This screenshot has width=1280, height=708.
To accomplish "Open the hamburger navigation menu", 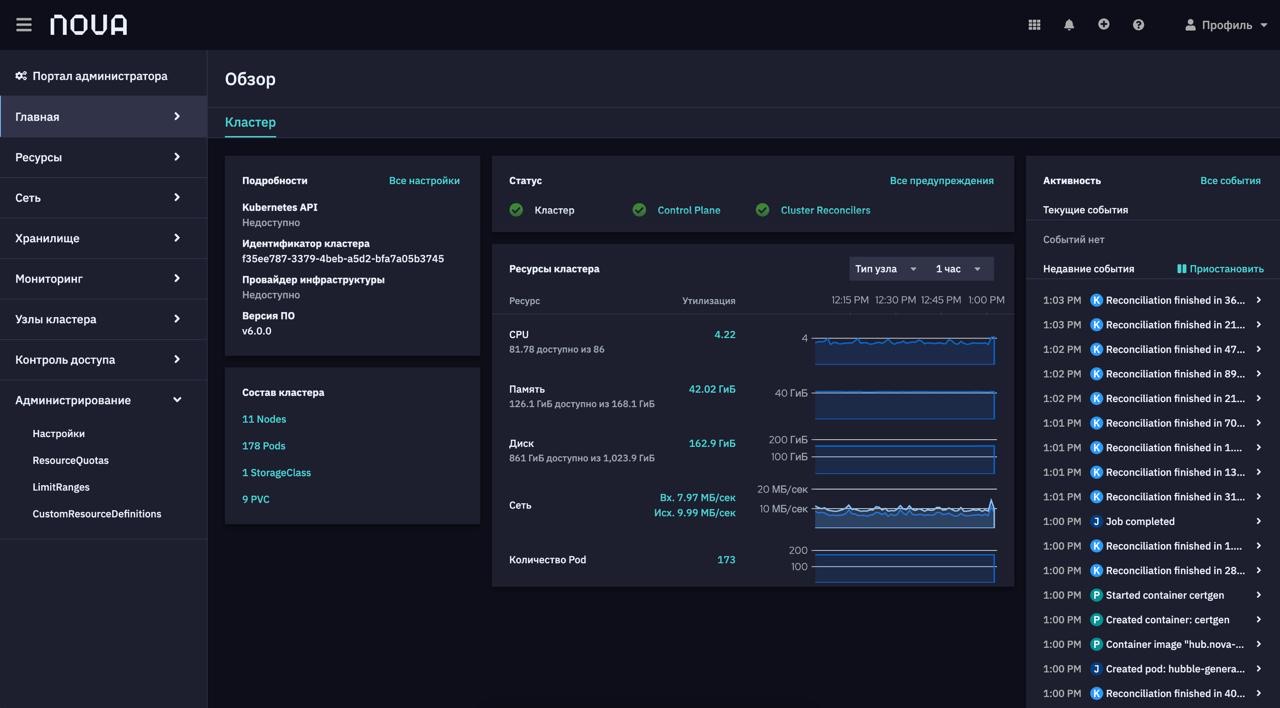I will (x=24, y=25).
